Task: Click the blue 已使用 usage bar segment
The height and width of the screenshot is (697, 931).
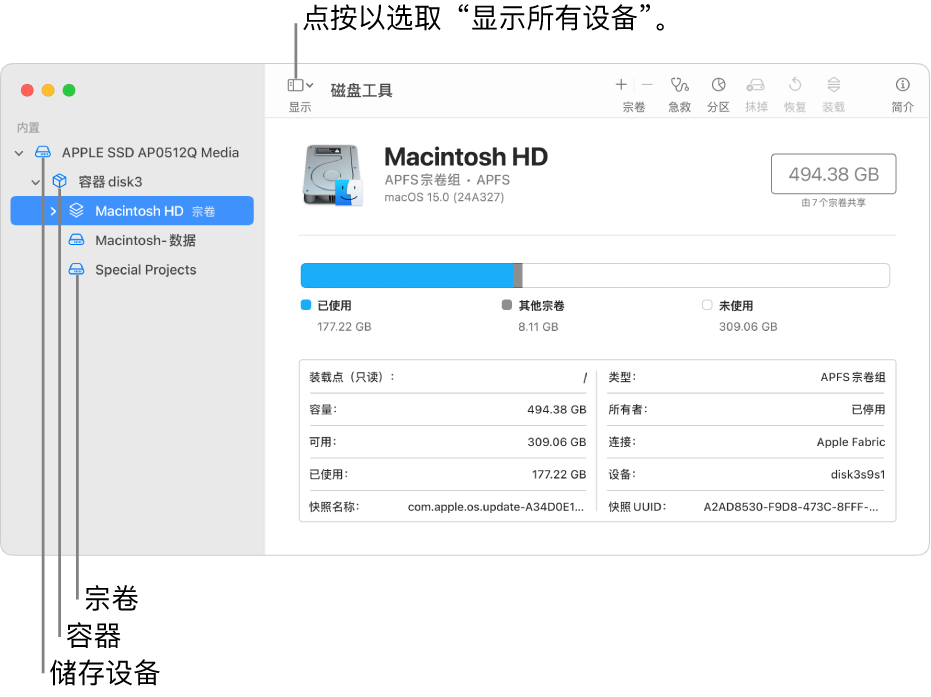Action: coord(407,275)
